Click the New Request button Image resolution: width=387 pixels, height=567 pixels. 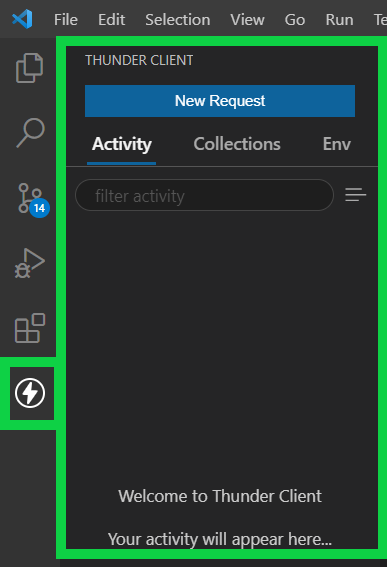[x=220, y=101]
